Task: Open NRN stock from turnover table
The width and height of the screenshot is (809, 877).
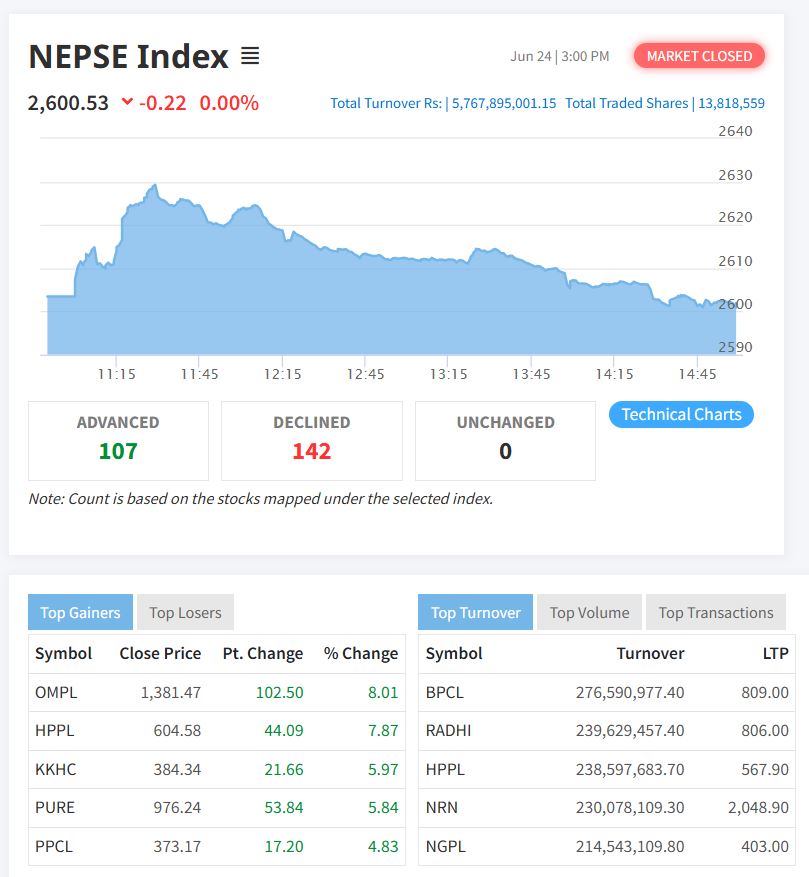Action: [x=441, y=807]
